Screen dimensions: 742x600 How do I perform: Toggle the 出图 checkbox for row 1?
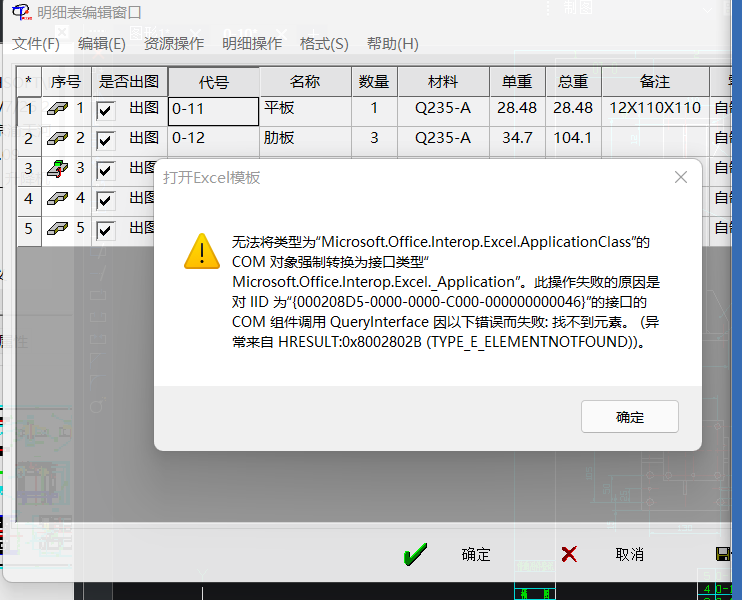pyautogui.click(x=106, y=110)
